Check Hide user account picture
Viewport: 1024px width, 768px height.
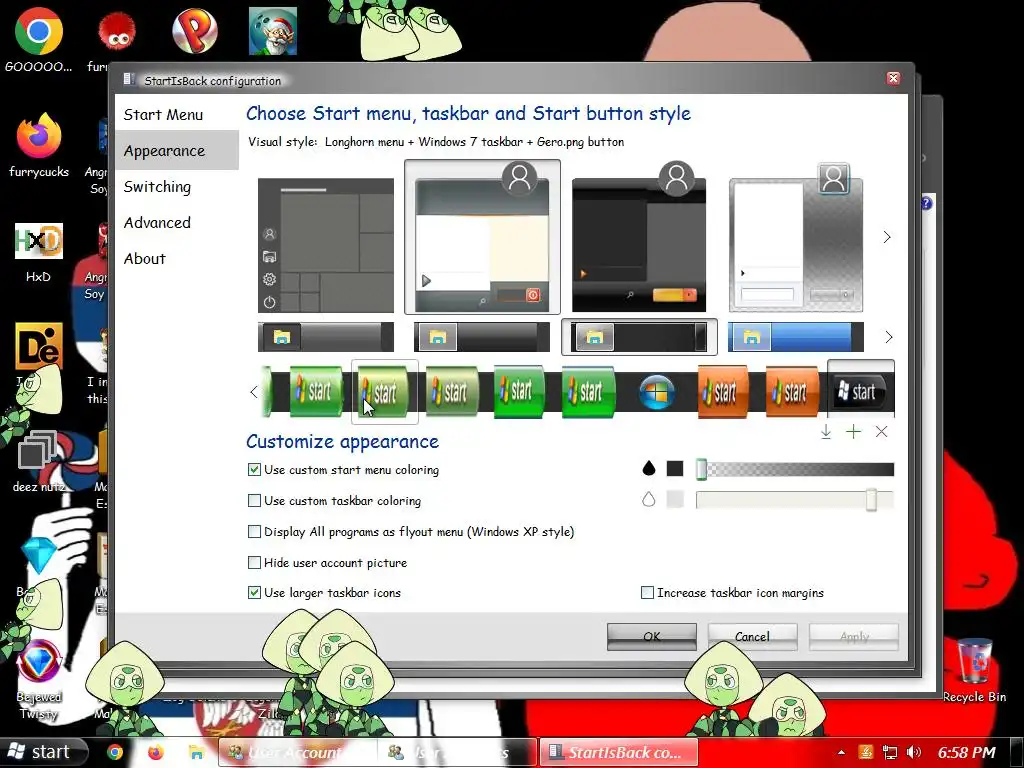coord(255,562)
